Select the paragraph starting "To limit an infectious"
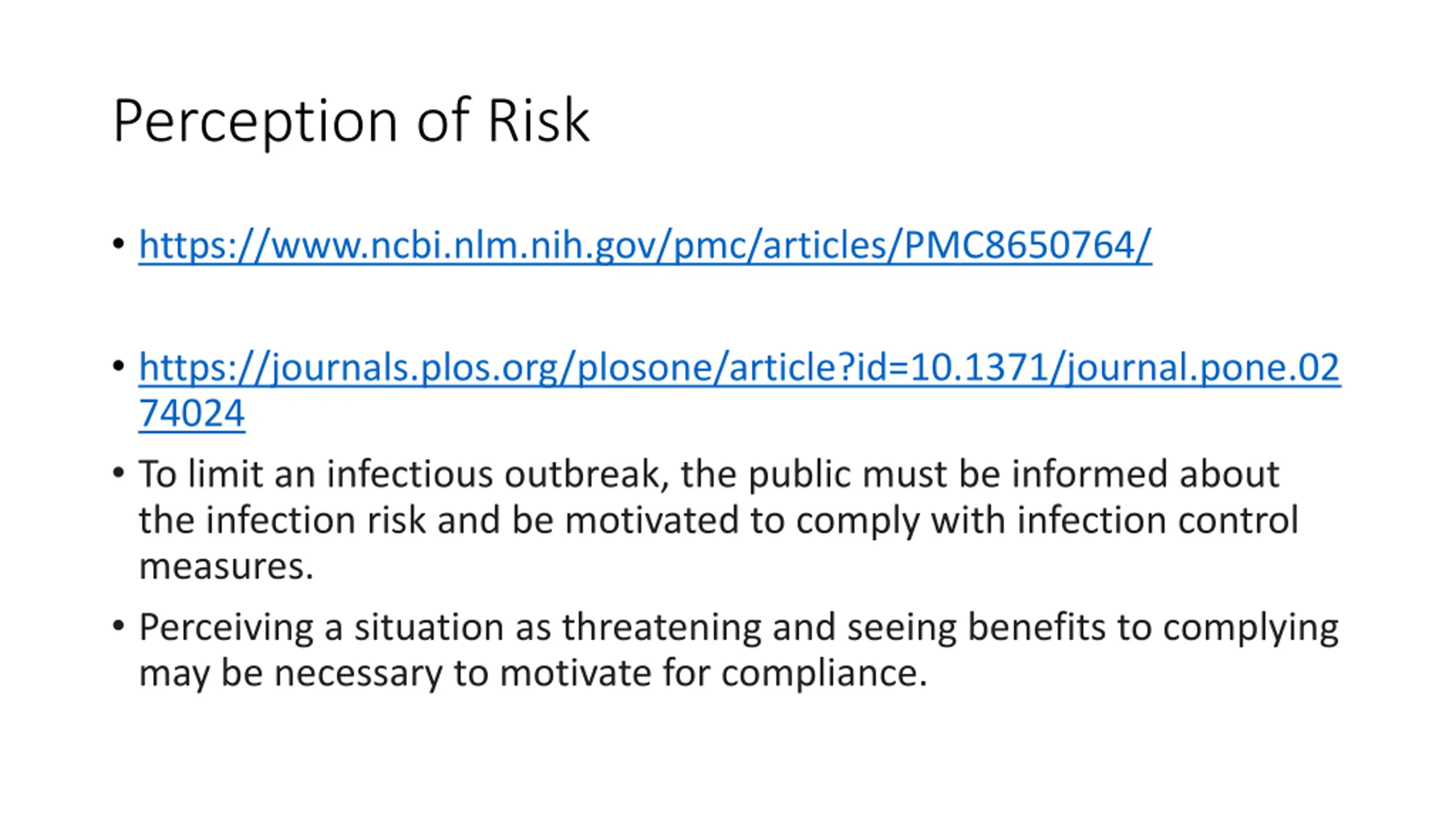This screenshot has height=819, width=1456. point(718,519)
